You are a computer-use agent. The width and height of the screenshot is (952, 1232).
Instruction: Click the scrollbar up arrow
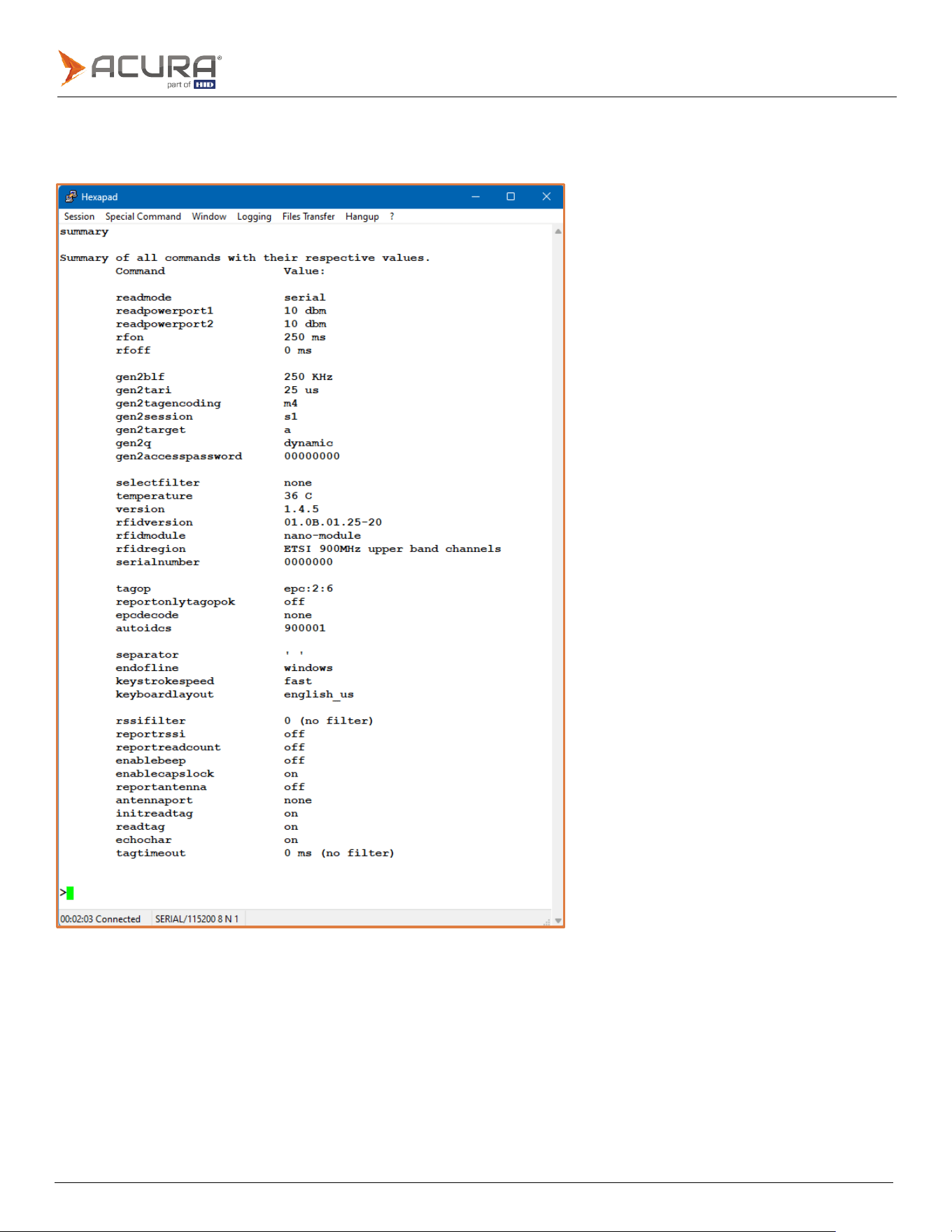[x=558, y=232]
